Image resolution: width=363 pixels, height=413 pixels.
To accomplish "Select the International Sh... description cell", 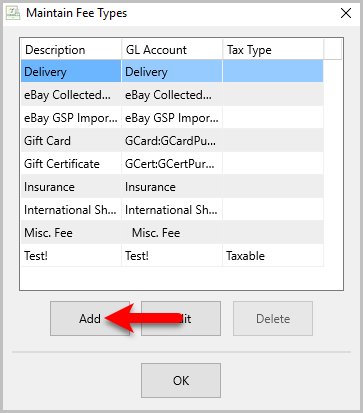I will point(71,210).
